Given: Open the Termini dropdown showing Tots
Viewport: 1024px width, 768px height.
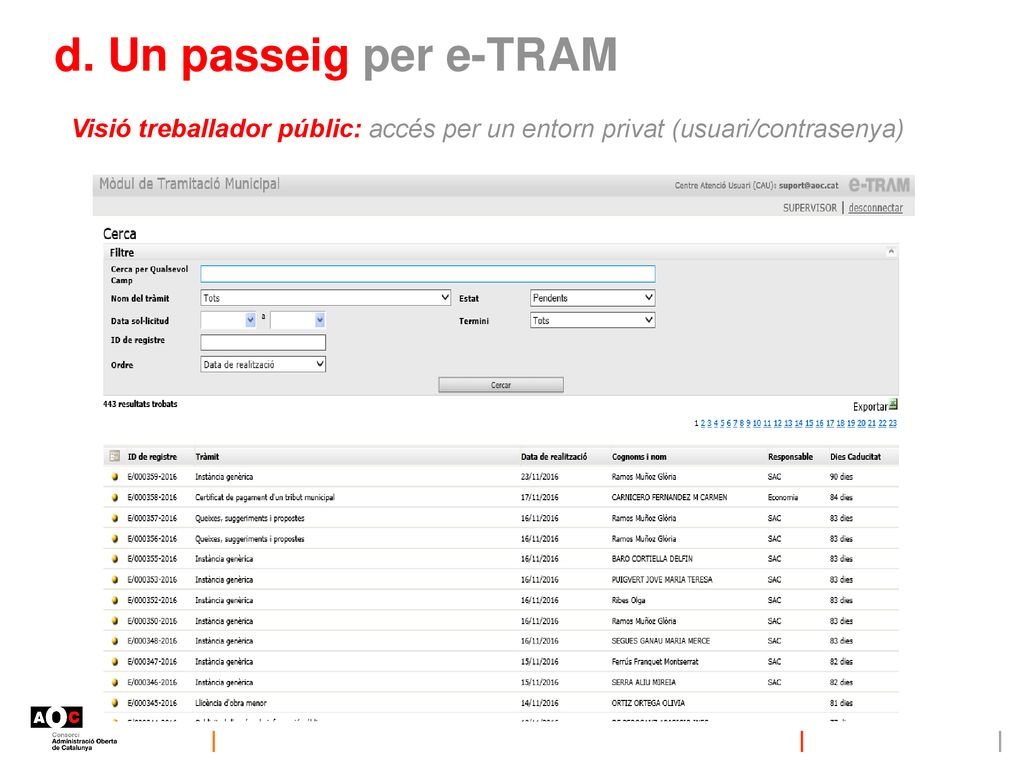Looking at the screenshot, I should 592,320.
